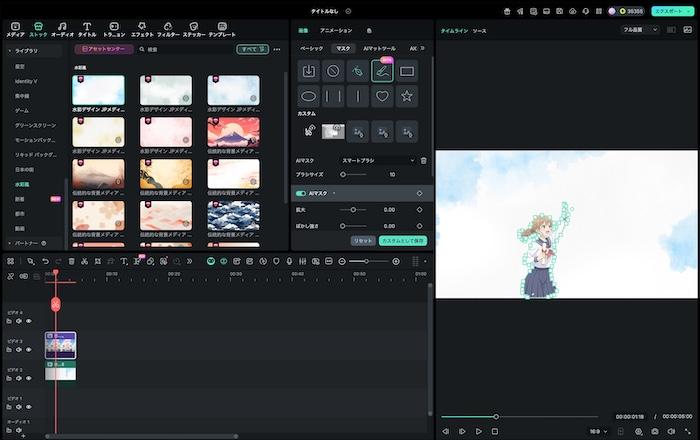Click the scissors split tool in timeline toolbar
The width and height of the screenshot is (700, 440).
[x=84, y=261]
